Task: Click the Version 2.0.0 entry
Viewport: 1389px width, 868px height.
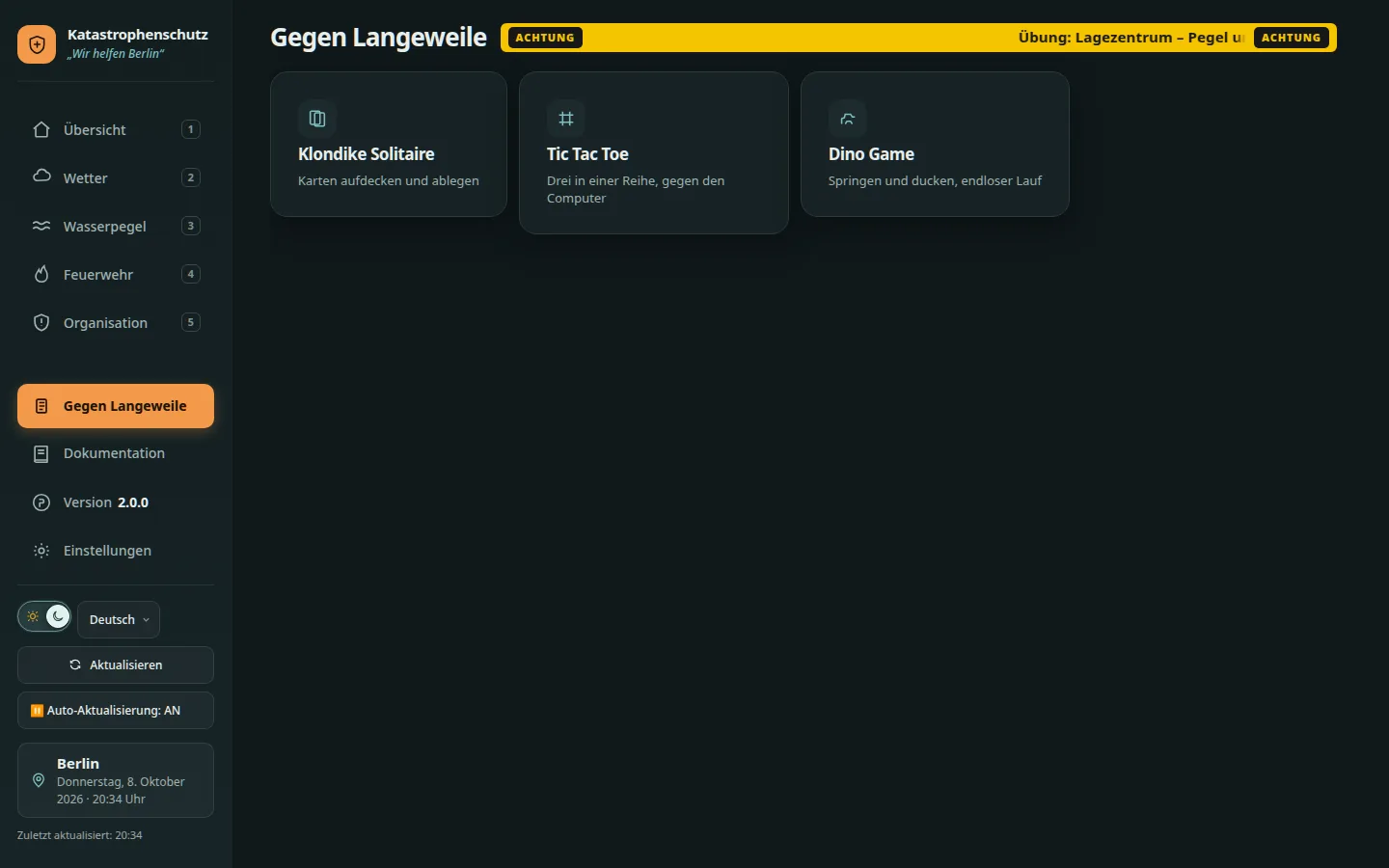Action: coord(116,502)
